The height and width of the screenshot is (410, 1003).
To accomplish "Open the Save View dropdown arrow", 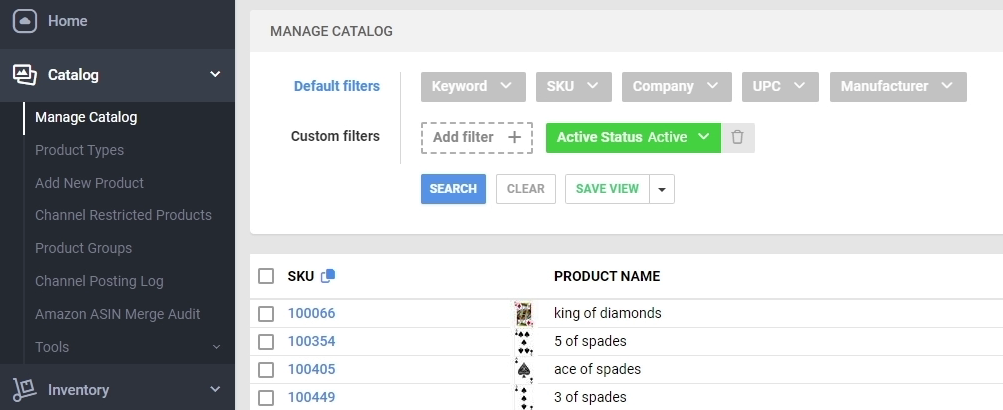I will tap(662, 189).
